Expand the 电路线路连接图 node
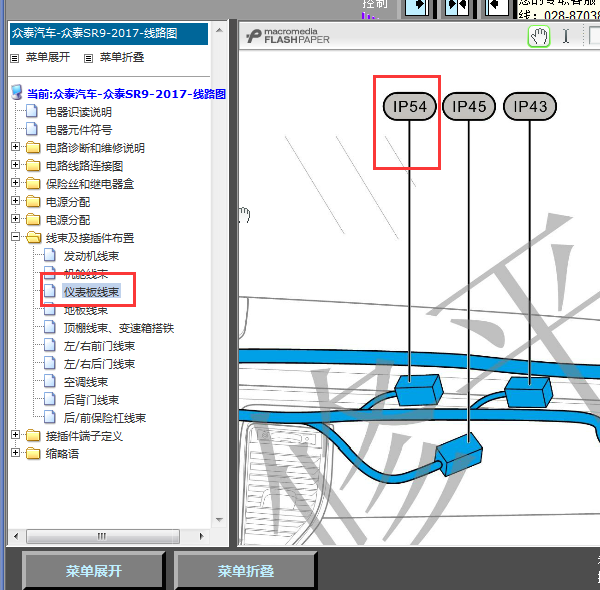 15,165
